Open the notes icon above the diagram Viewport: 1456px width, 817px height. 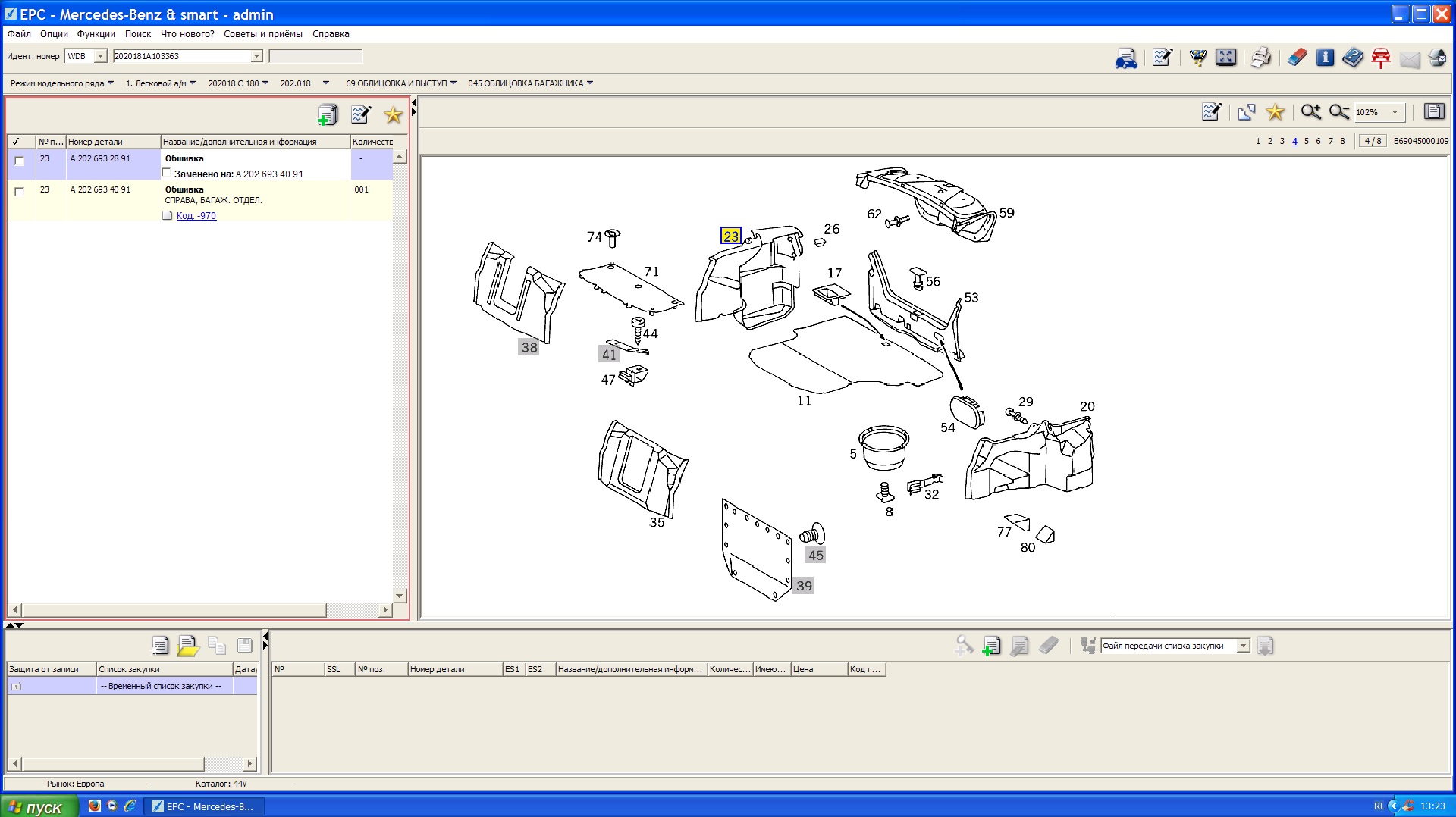1212,112
